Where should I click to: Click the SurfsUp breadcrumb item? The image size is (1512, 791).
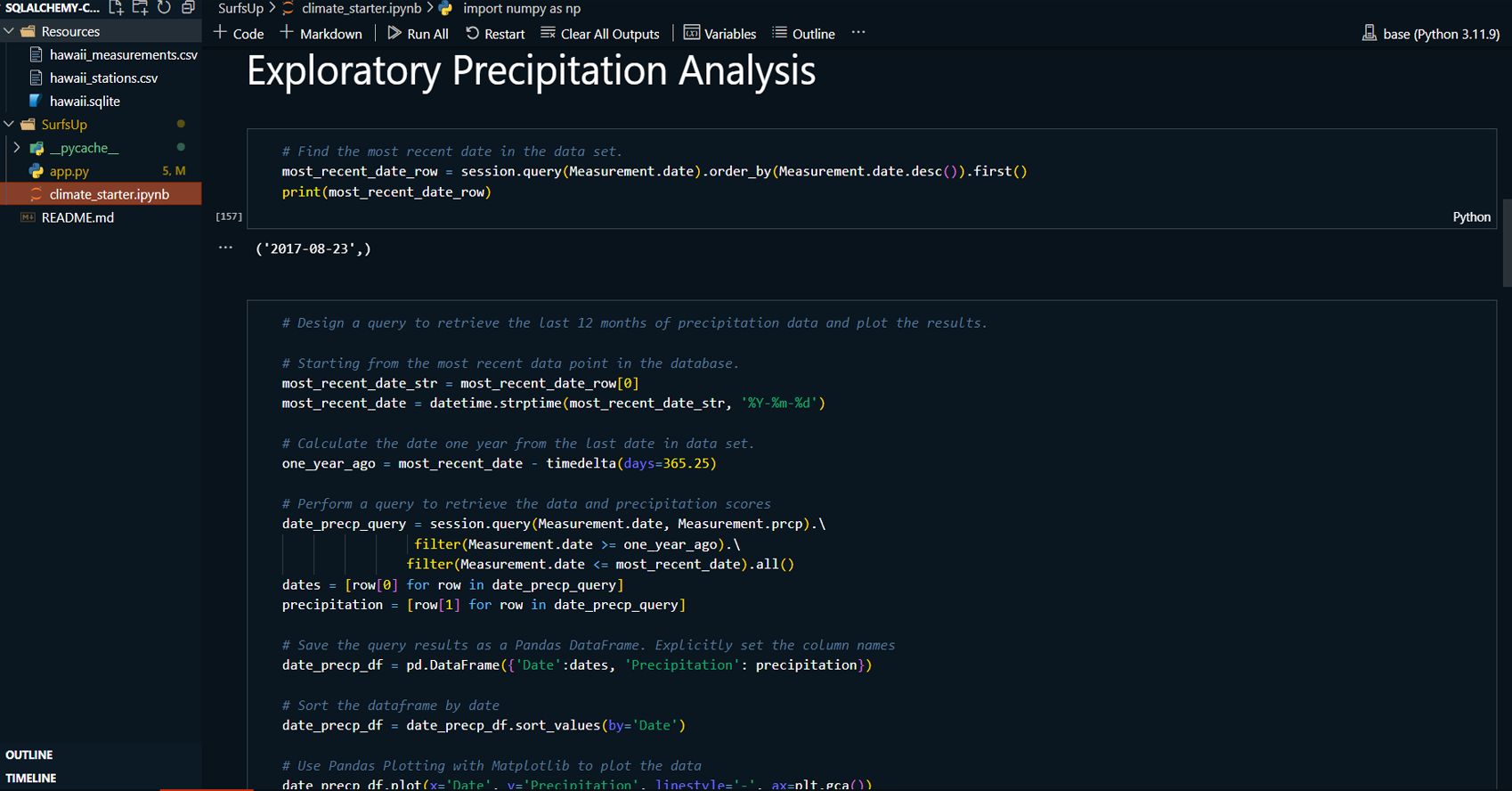pyautogui.click(x=240, y=8)
